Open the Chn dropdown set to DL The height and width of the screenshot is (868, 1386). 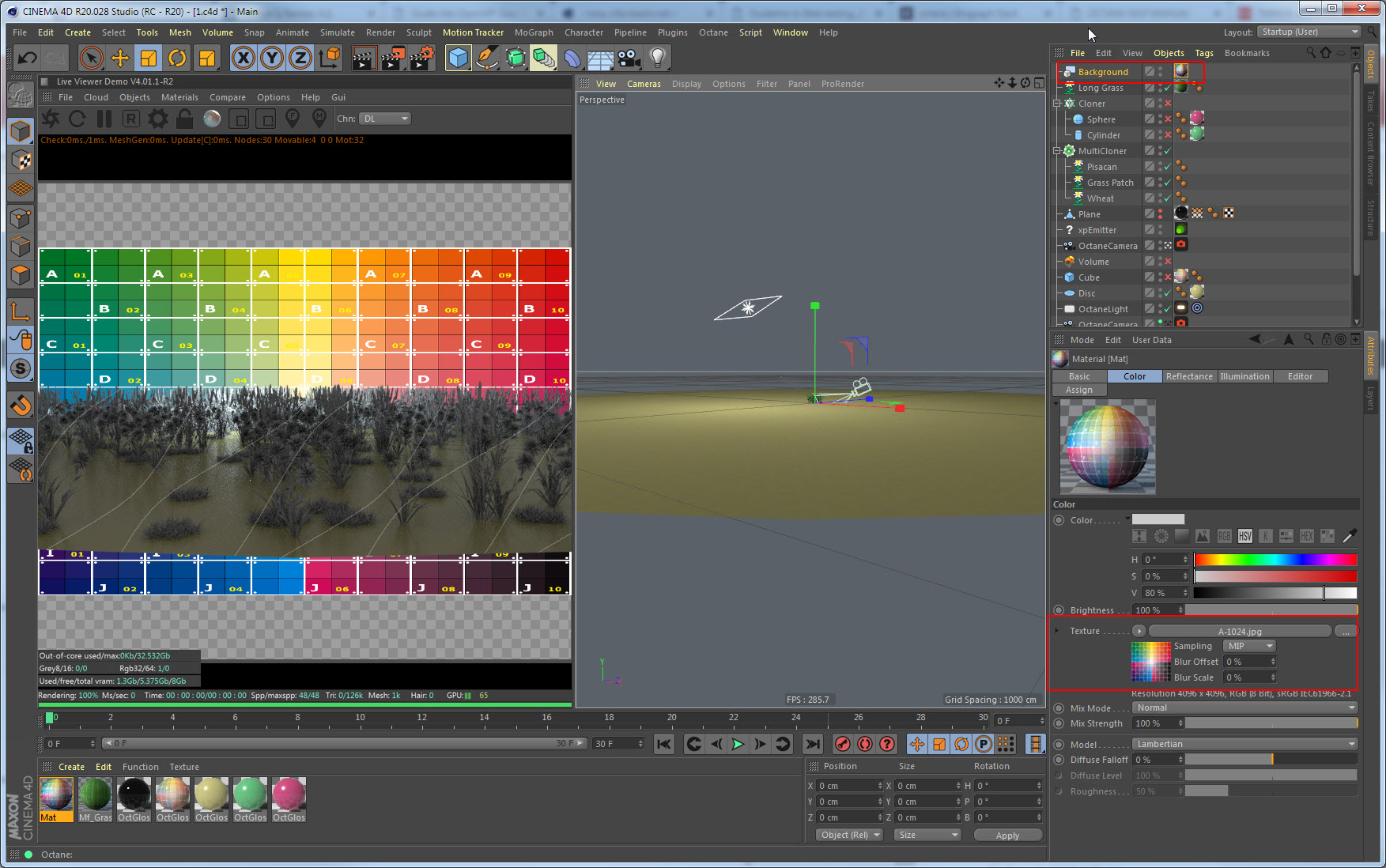pyautogui.click(x=385, y=119)
